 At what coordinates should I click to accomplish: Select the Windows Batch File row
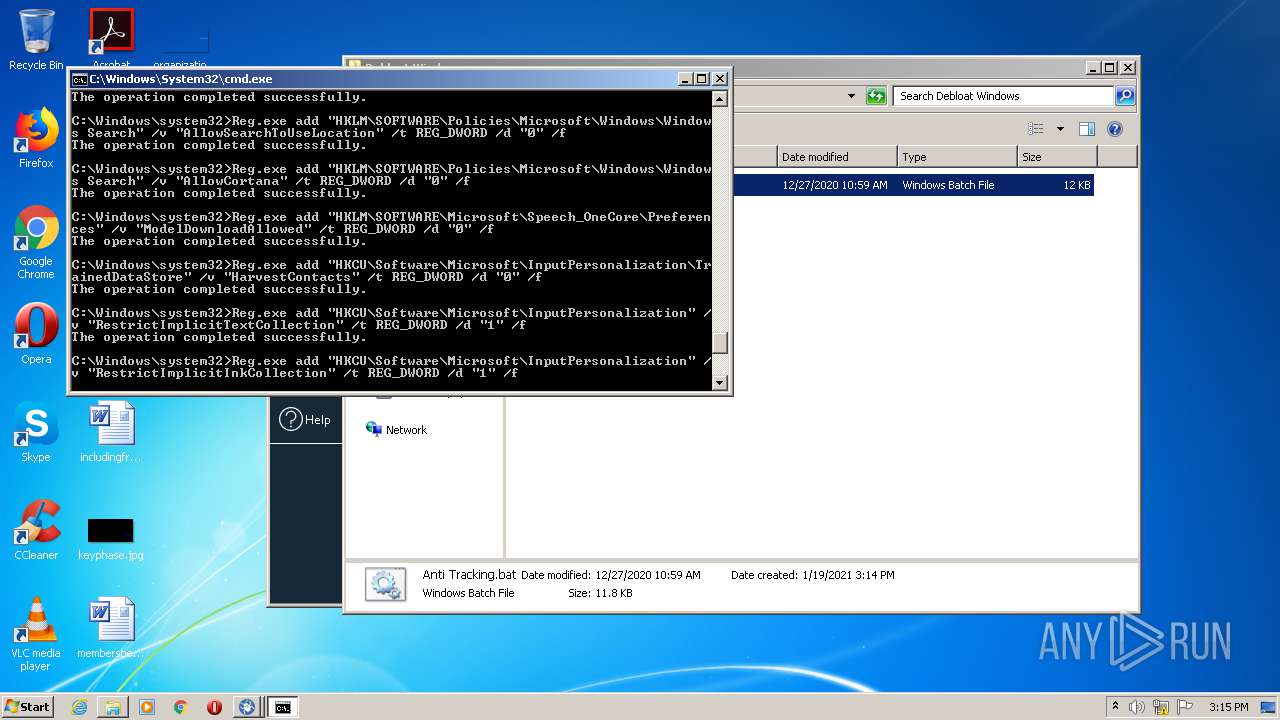point(913,185)
